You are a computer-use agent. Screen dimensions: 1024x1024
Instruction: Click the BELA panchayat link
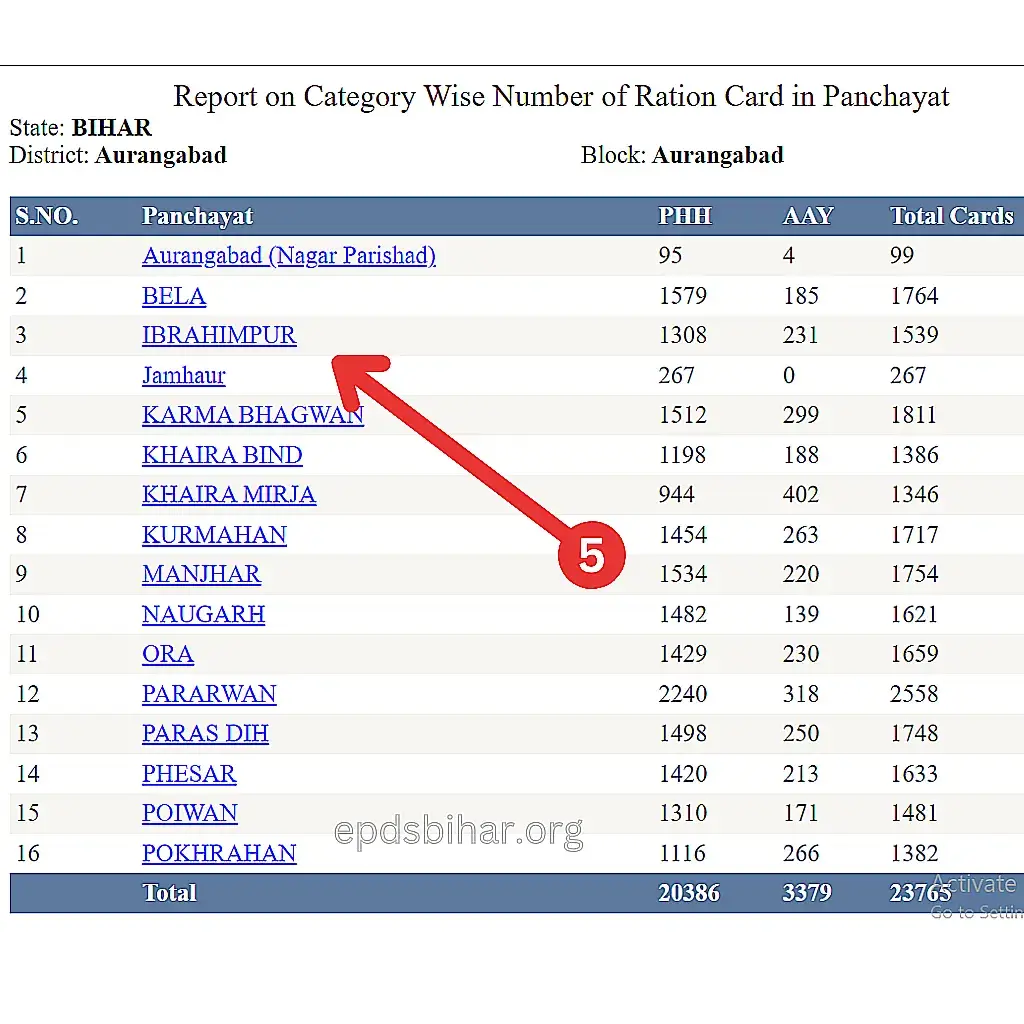pos(174,296)
